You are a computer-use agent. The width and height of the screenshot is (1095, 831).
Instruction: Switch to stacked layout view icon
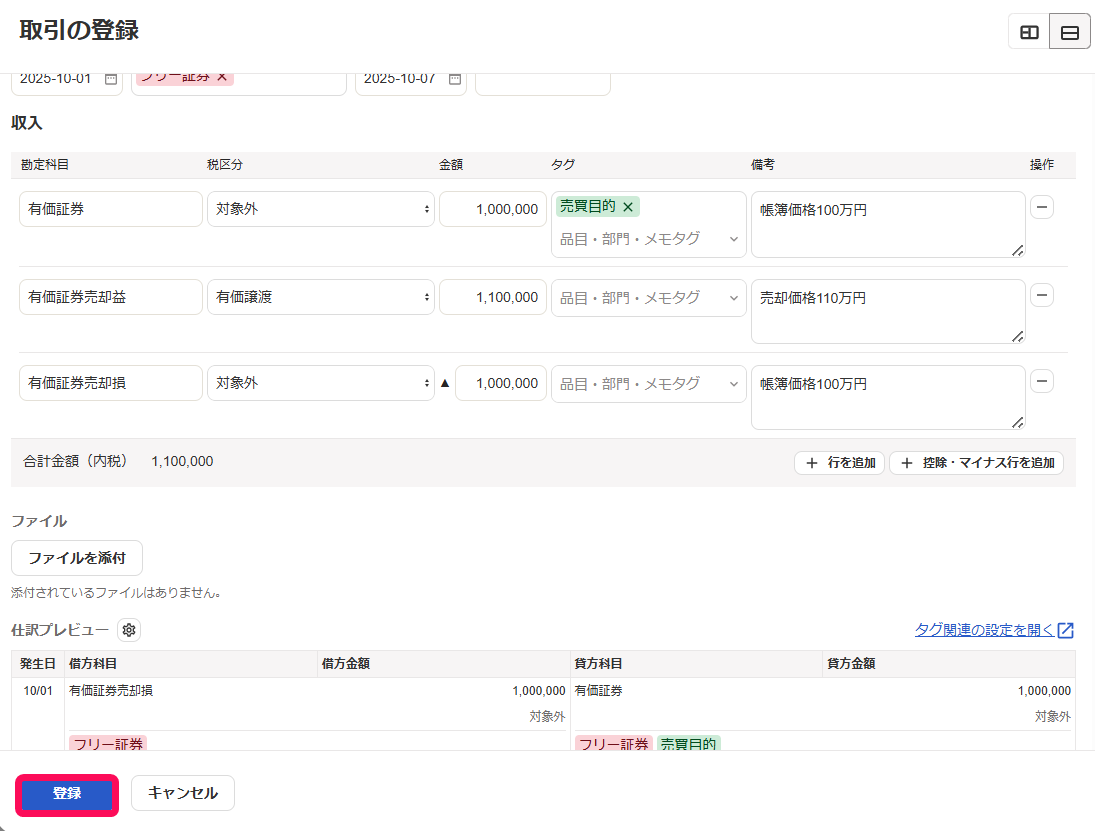tap(1069, 32)
